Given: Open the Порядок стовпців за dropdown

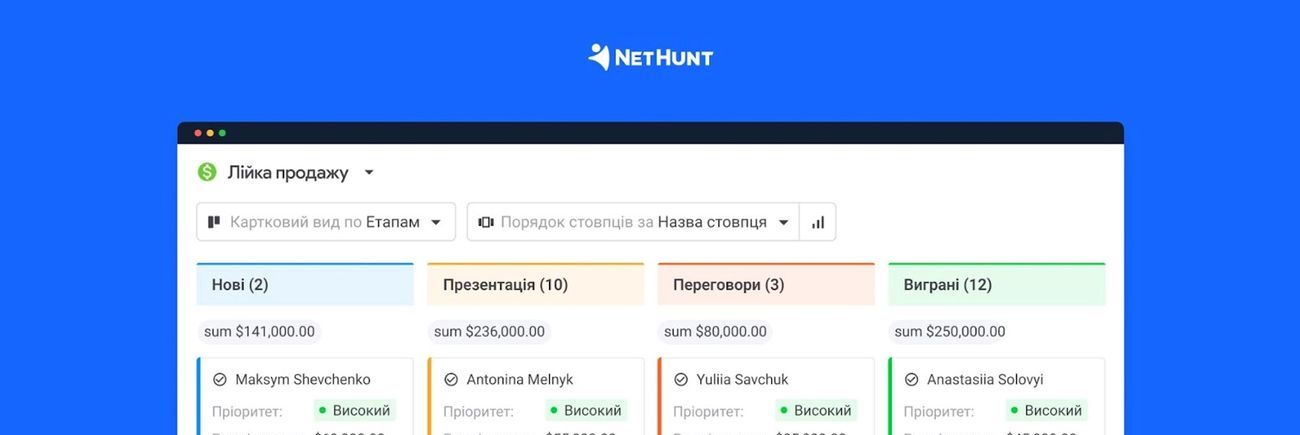Looking at the screenshot, I should tap(633, 222).
